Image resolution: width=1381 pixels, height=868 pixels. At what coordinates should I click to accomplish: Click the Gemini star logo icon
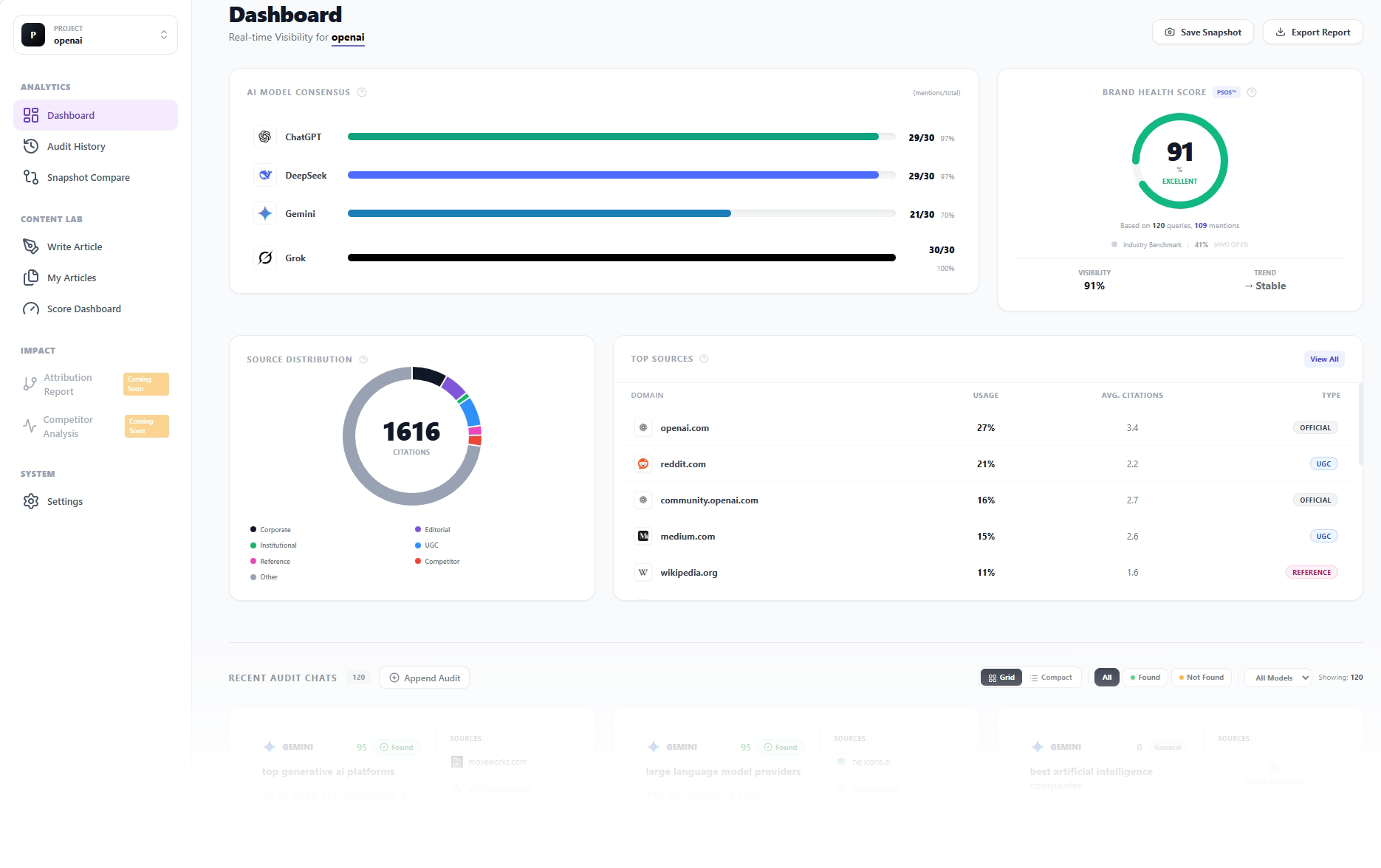click(265, 214)
